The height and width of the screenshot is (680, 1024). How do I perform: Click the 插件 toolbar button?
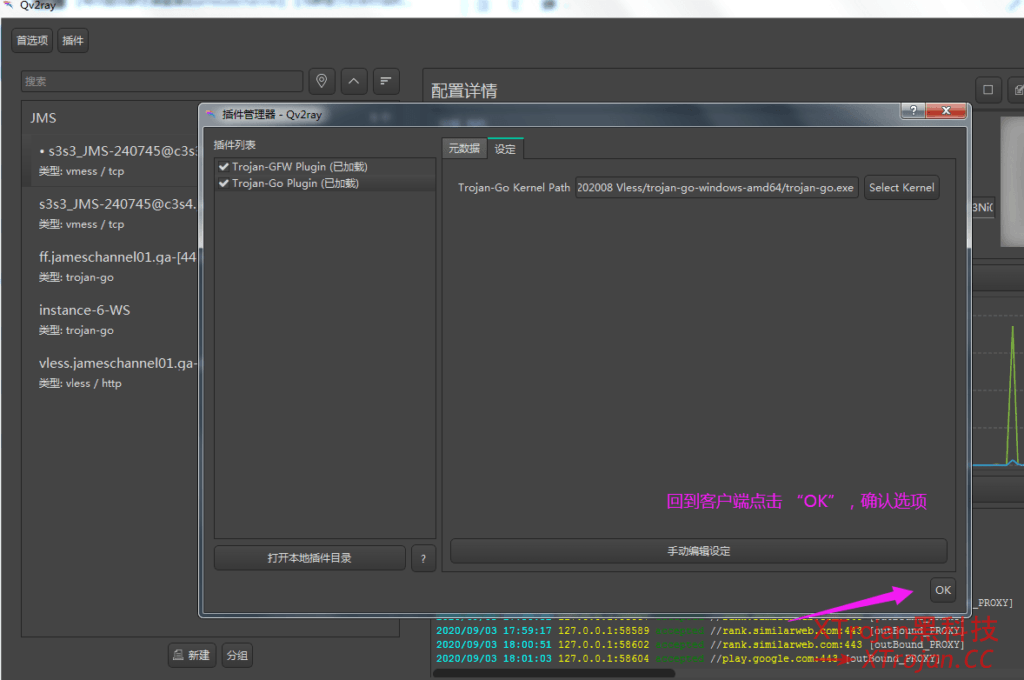(x=73, y=41)
